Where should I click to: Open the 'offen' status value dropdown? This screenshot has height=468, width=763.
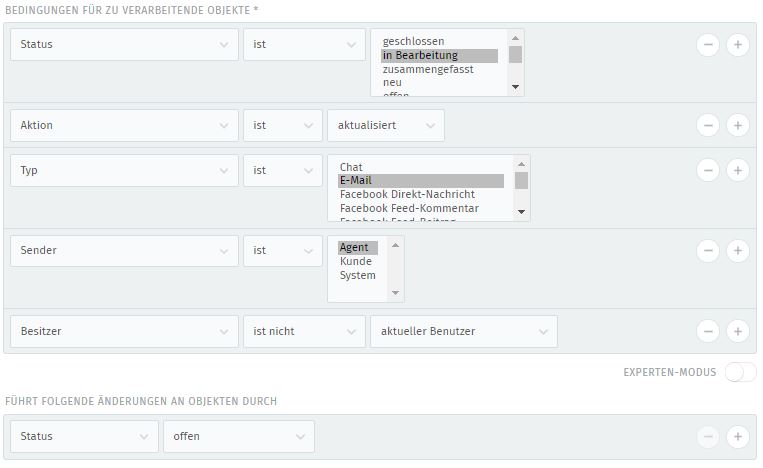click(x=239, y=436)
